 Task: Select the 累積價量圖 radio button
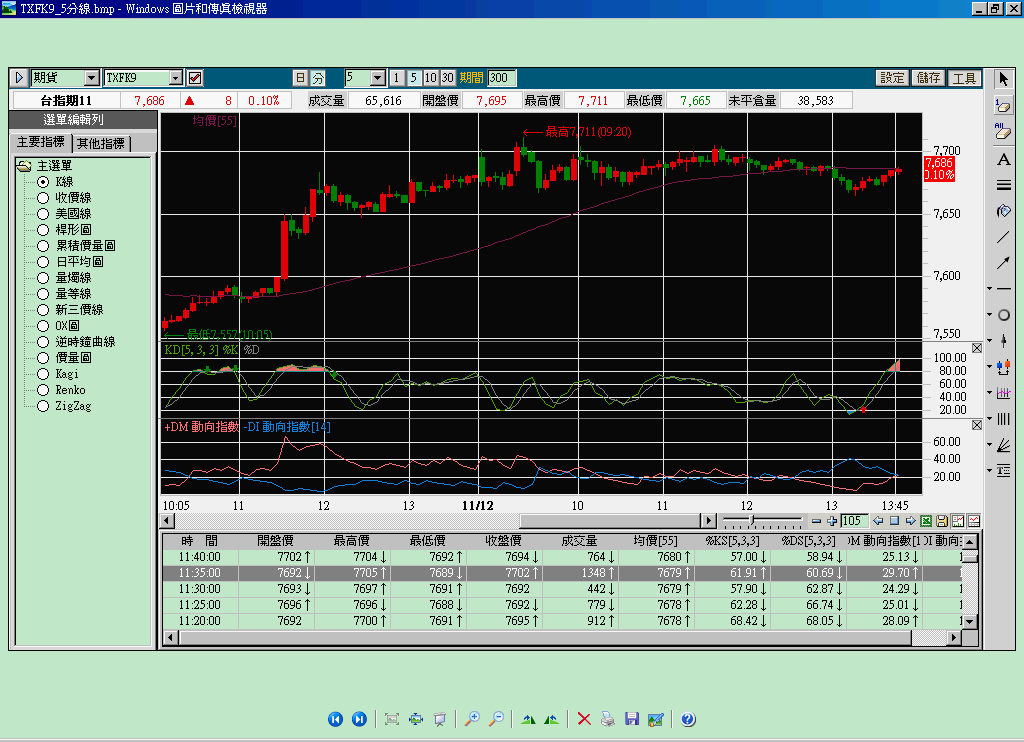pos(43,246)
